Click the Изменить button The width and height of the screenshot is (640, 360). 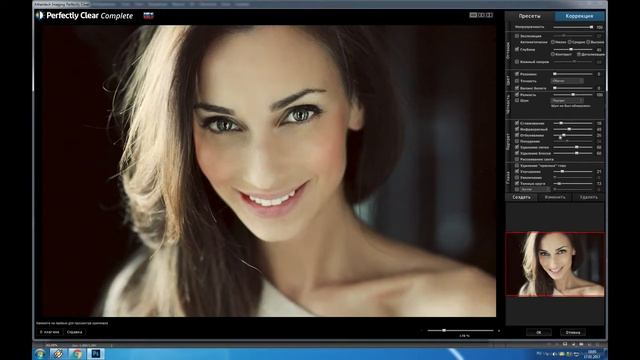[555, 197]
